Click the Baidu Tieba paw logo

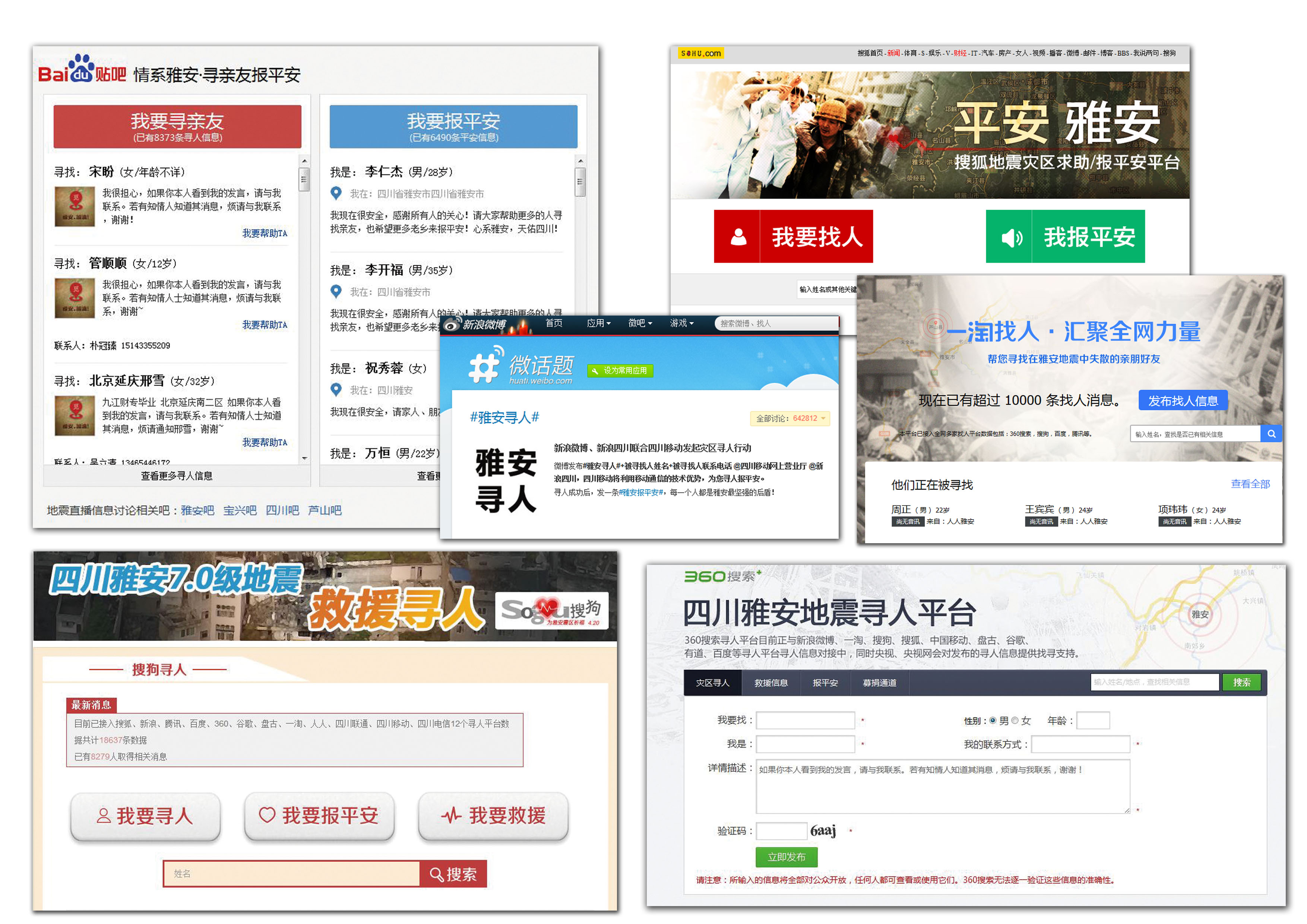[x=81, y=68]
